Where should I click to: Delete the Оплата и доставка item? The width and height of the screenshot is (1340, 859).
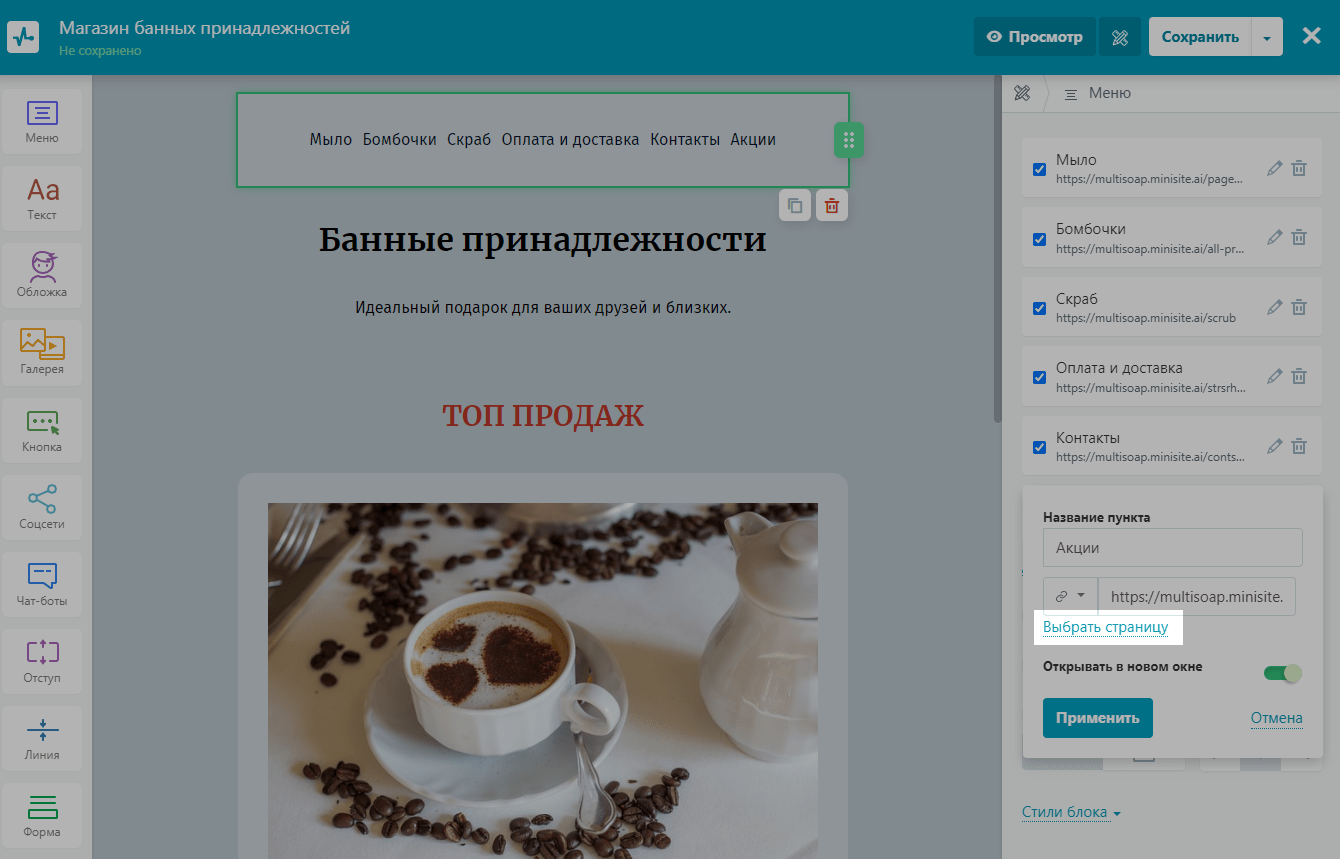(x=1298, y=376)
